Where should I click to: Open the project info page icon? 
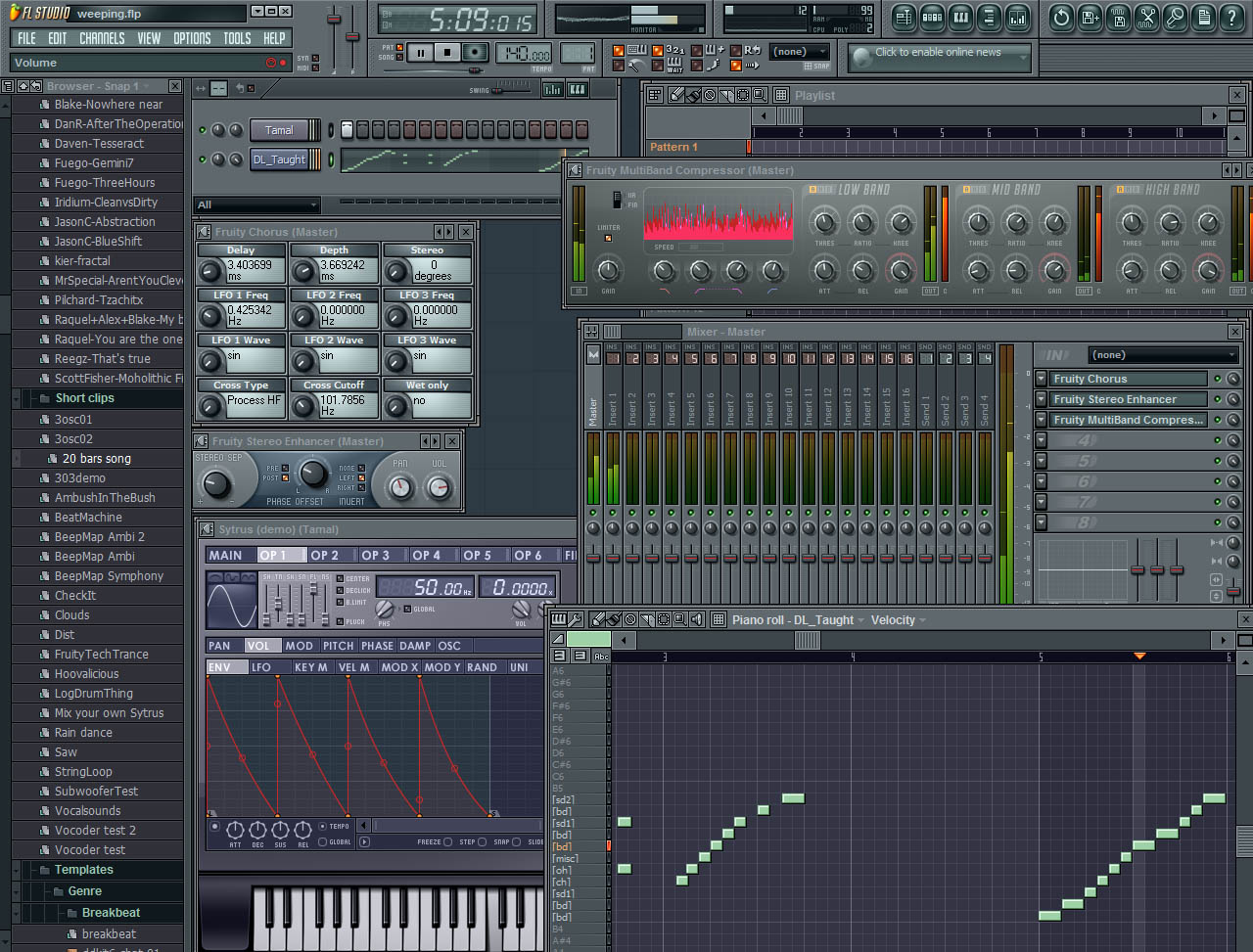(1203, 17)
